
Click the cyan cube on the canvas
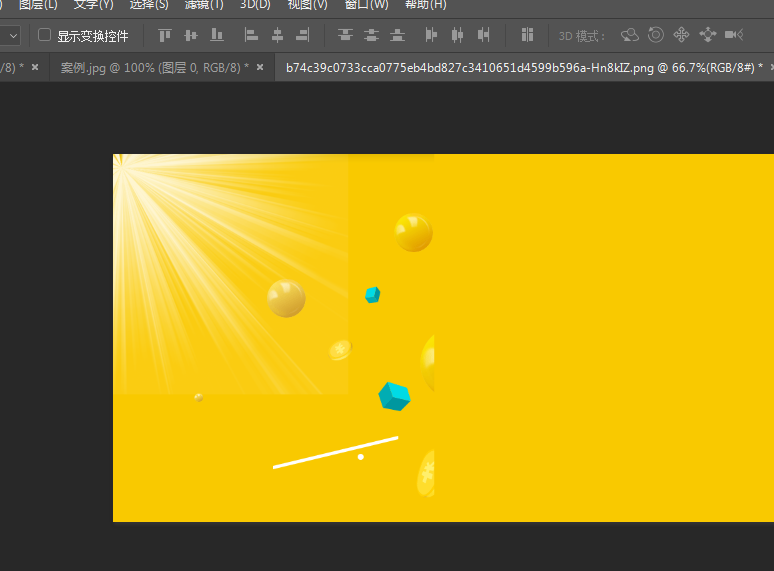pyautogui.click(x=394, y=396)
